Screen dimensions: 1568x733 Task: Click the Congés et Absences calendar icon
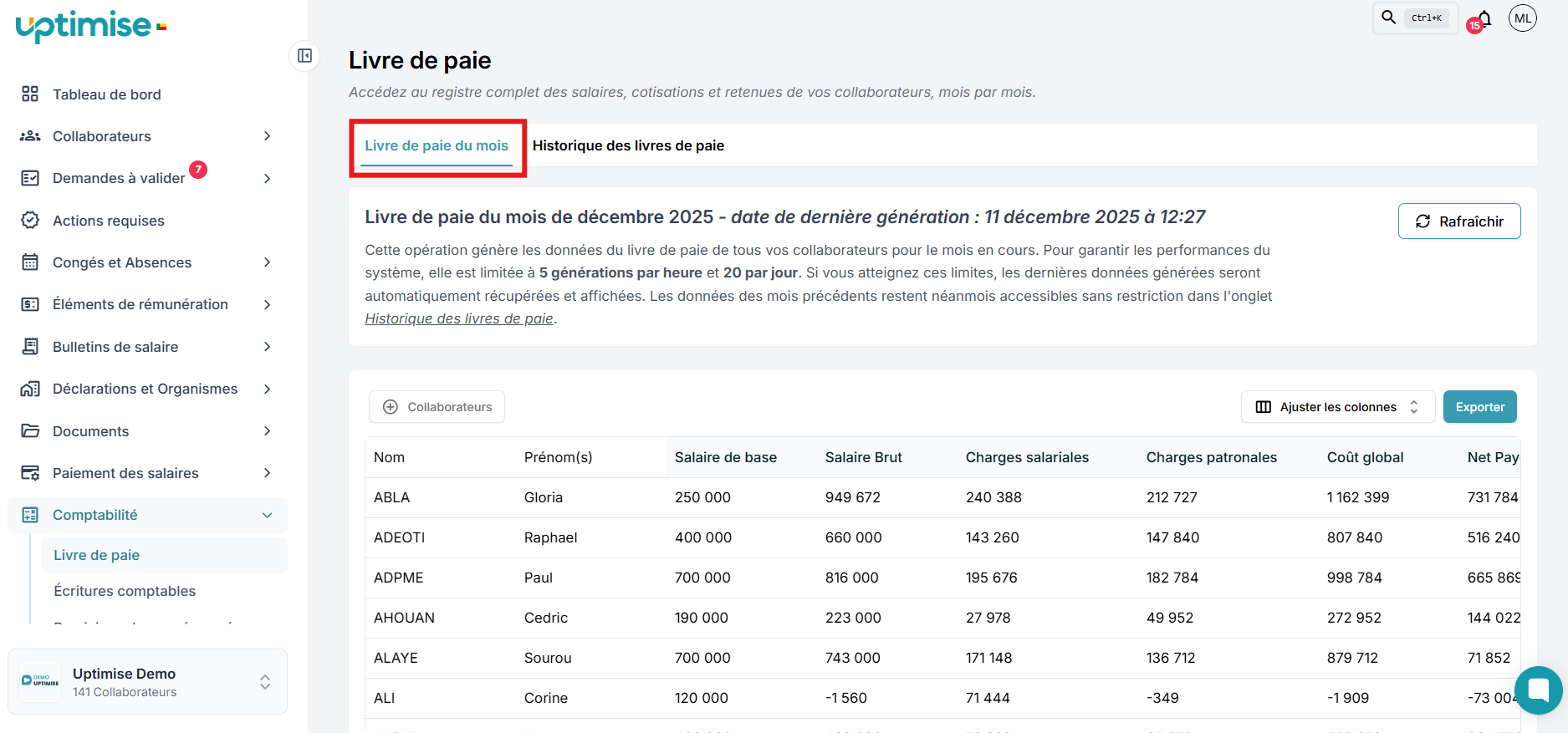click(30, 262)
